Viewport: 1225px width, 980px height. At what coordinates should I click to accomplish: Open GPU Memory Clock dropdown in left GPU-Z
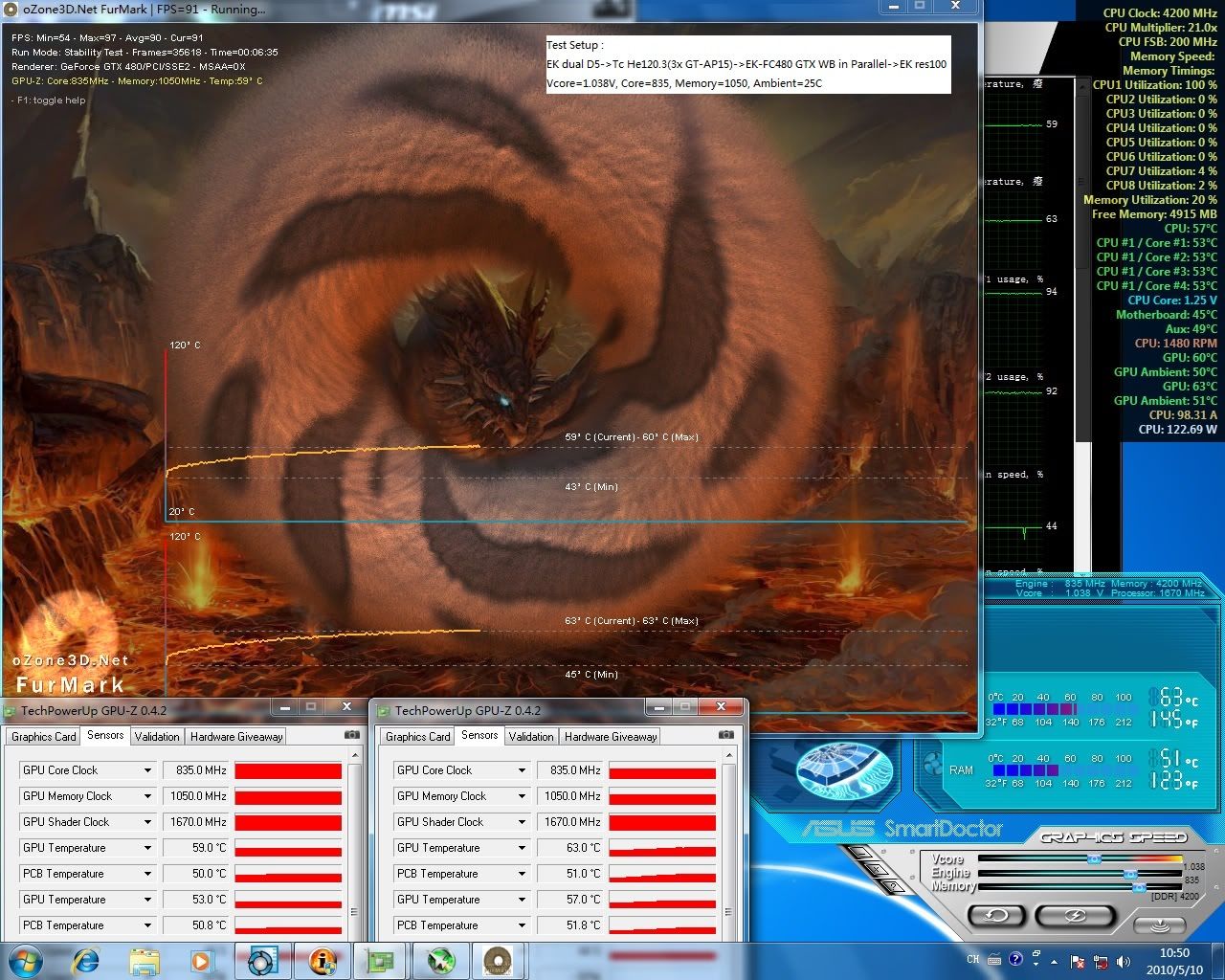point(147,796)
